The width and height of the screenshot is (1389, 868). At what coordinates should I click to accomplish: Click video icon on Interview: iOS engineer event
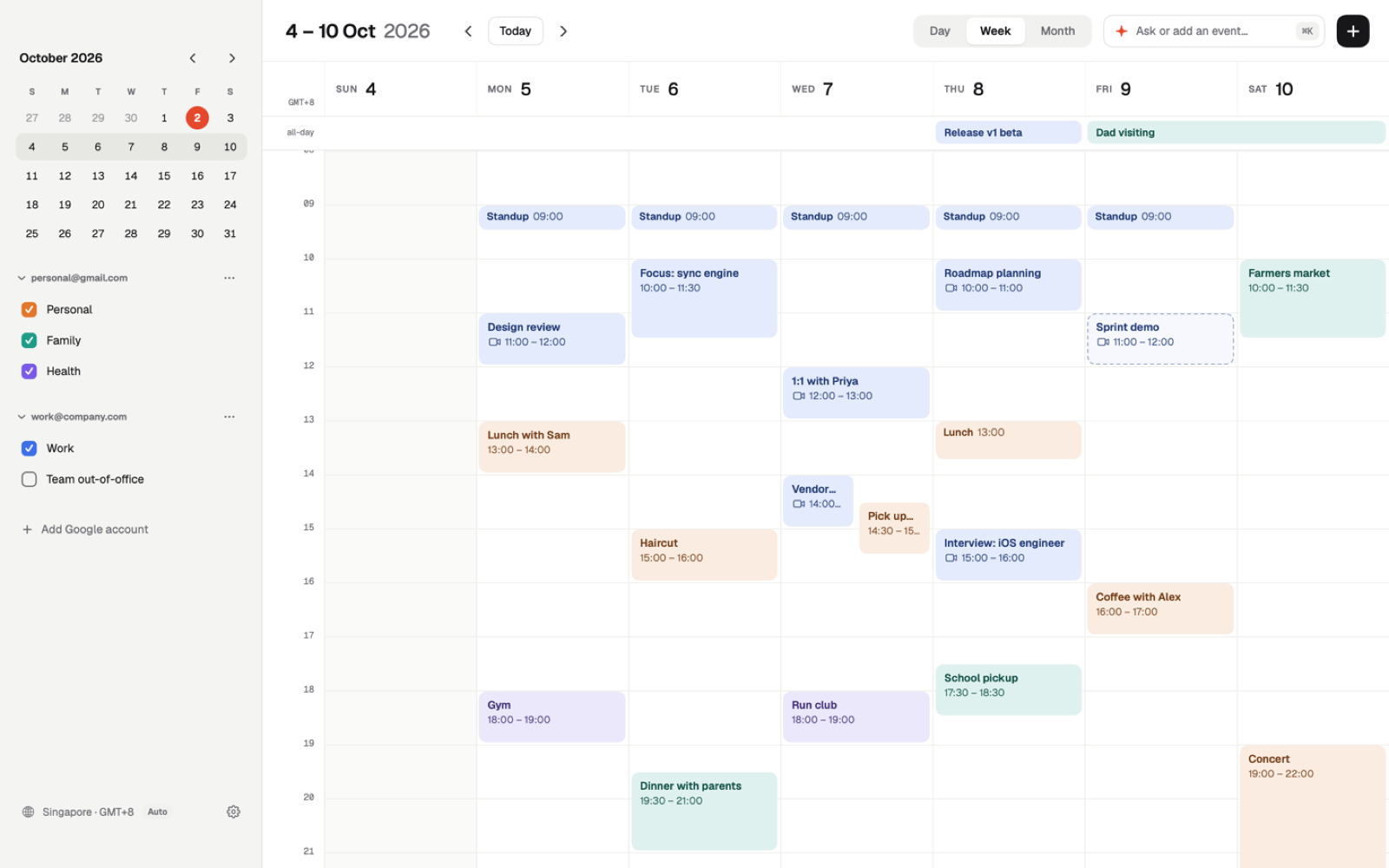tap(951, 558)
